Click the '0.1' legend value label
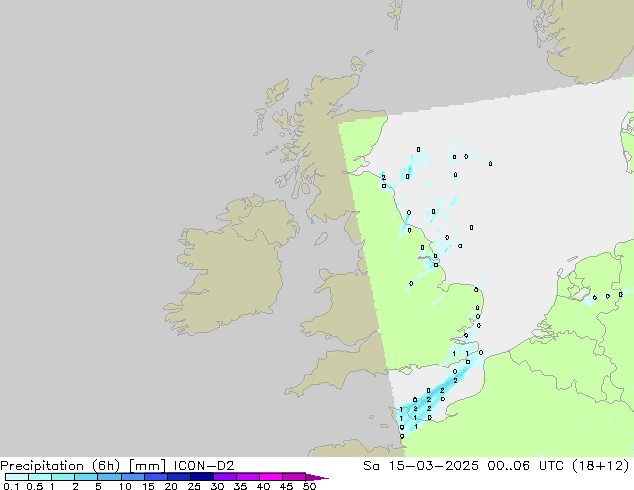Image resolution: width=634 pixels, height=490 pixels. 11,486
